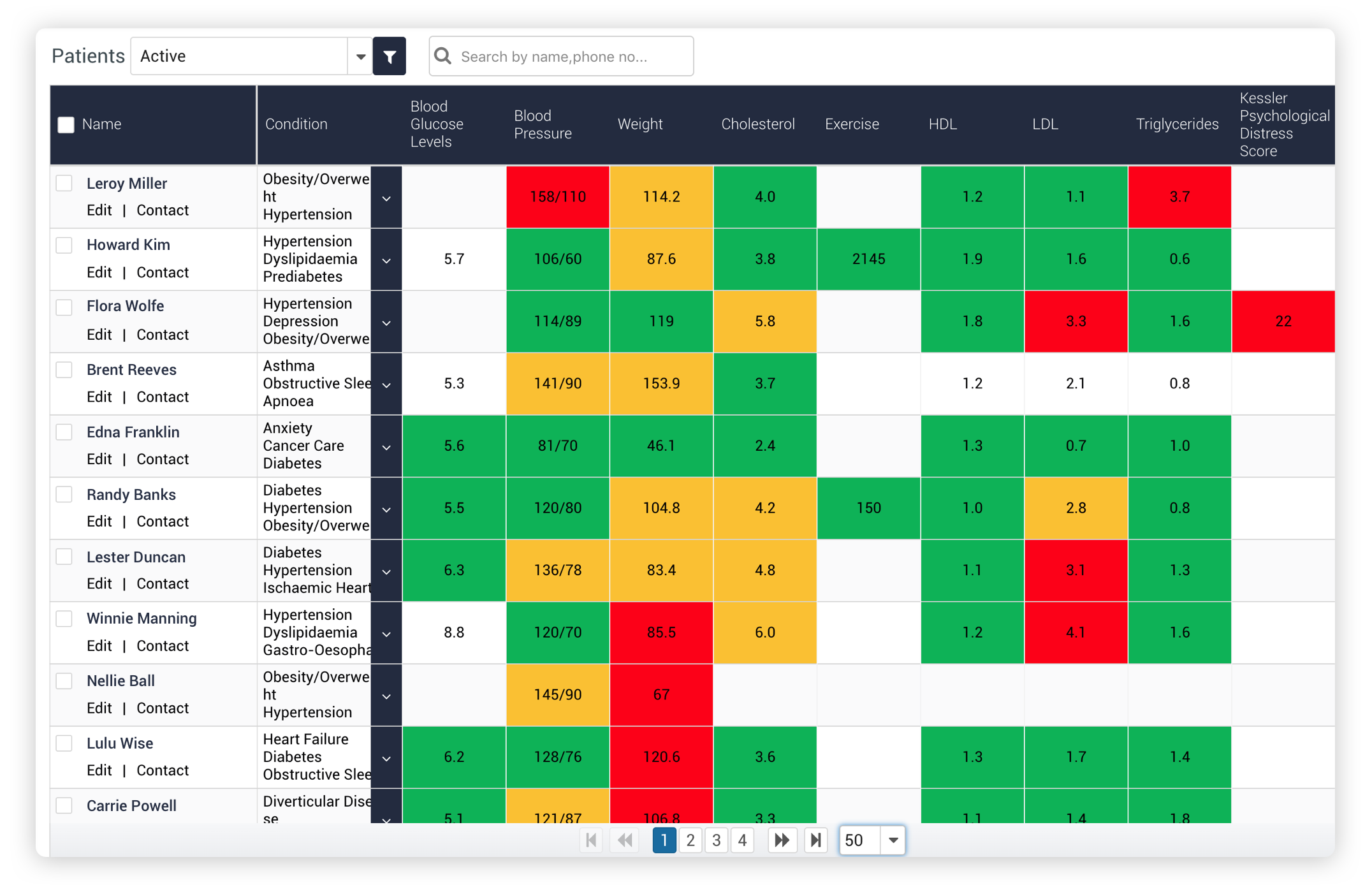Open the page size 50 dropdown
This screenshot has width=1372, height=885.
[x=893, y=840]
